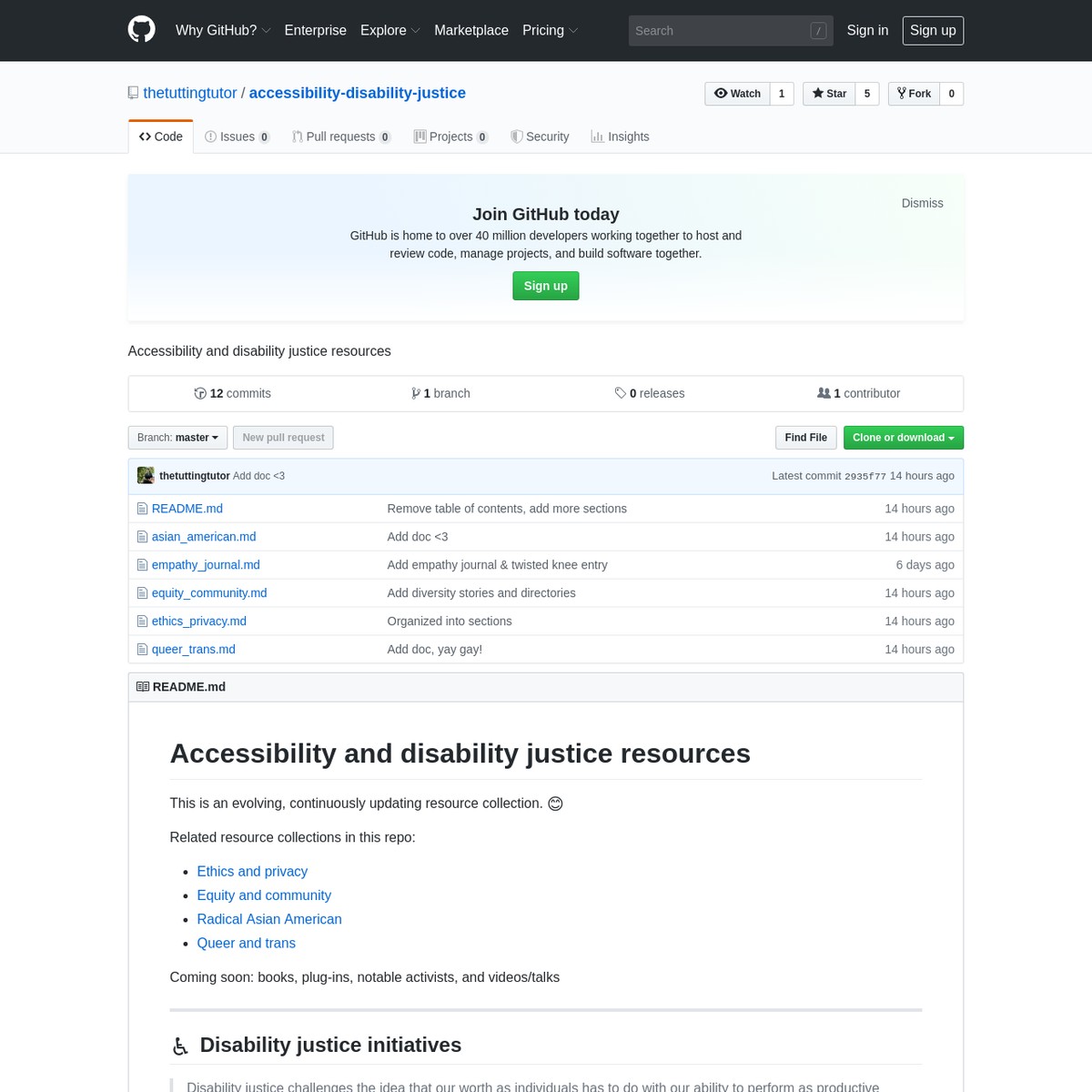Open the 'Add empathy journal & twisted knee entry' commit

click(x=498, y=565)
